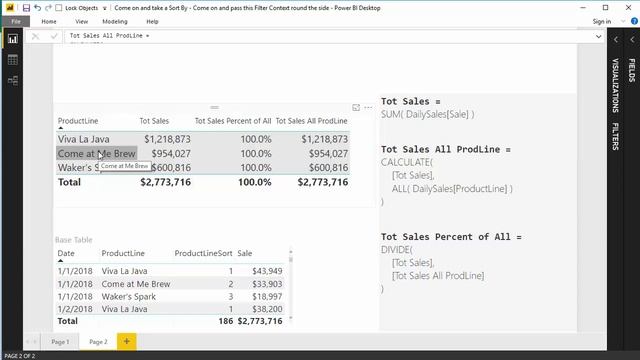The image size is (640, 360).
Task: Click the Sign in link
Action: coord(602,22)
